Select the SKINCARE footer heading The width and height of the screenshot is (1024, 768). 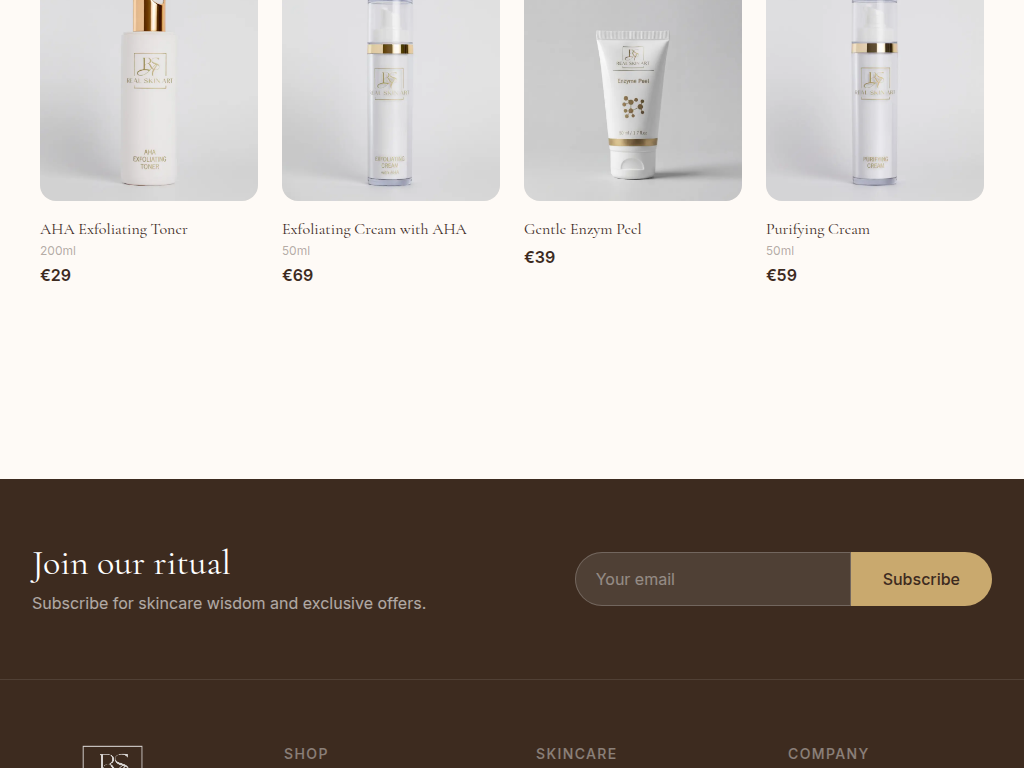point(576,754)
